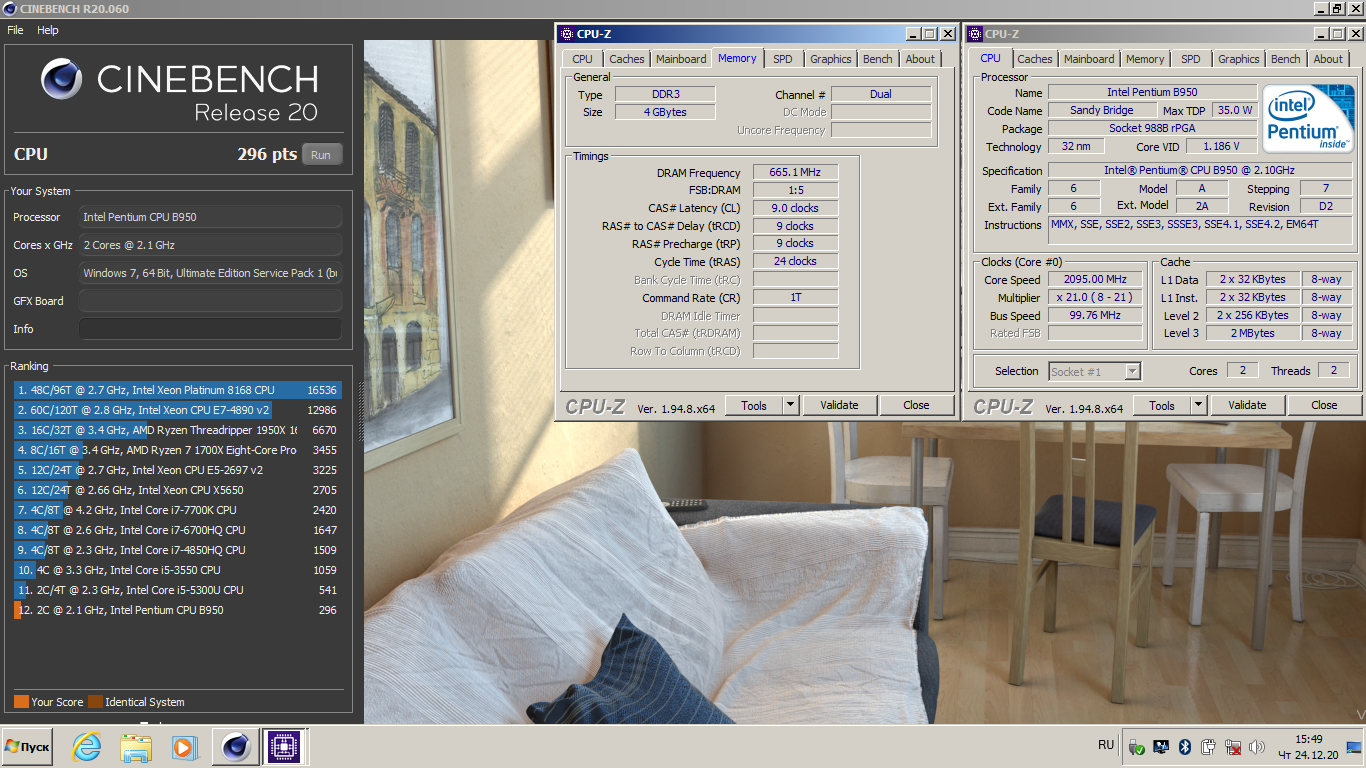1366x768 pixels.
Task: Click the Multiplier value x 21.0 ( 8 - 21 )
Action: 1096,298
